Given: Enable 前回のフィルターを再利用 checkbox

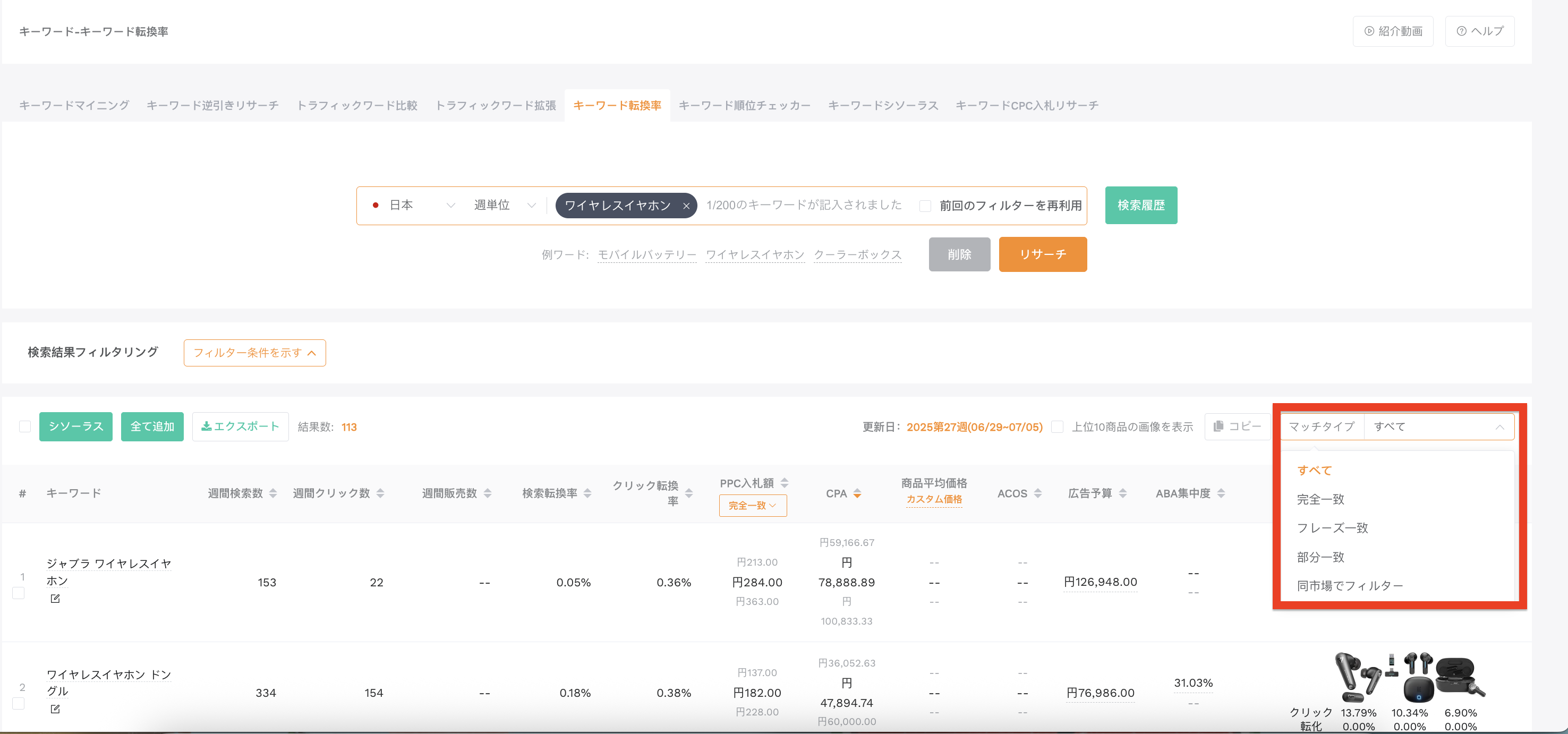Looking at the screenshot, I should [x=925, y=206].
